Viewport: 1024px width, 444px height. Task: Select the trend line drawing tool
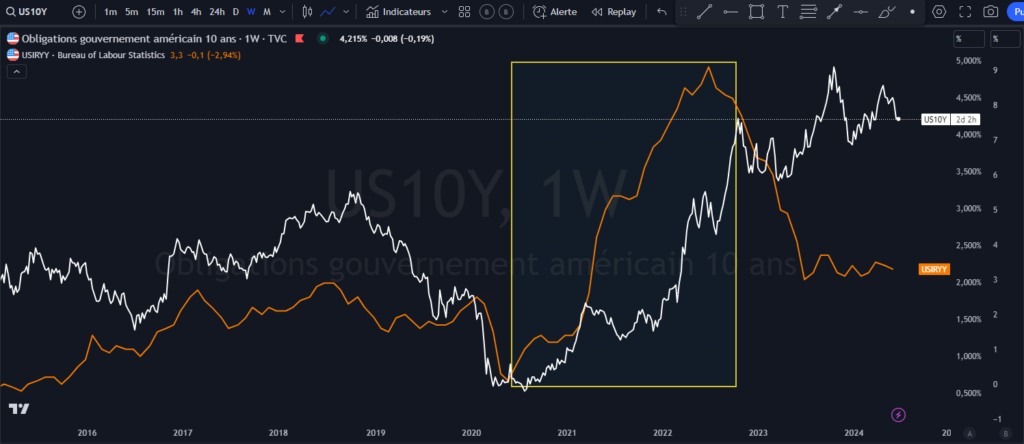click(704, 12)
